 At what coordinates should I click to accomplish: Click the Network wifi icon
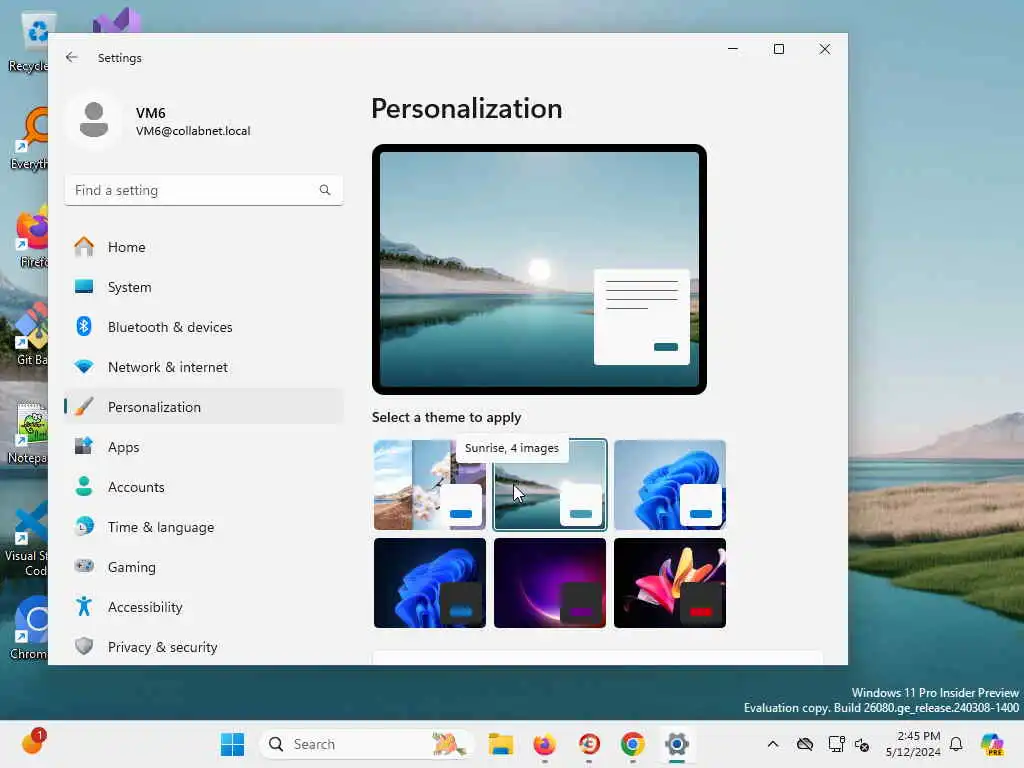[x=84, y=366]
